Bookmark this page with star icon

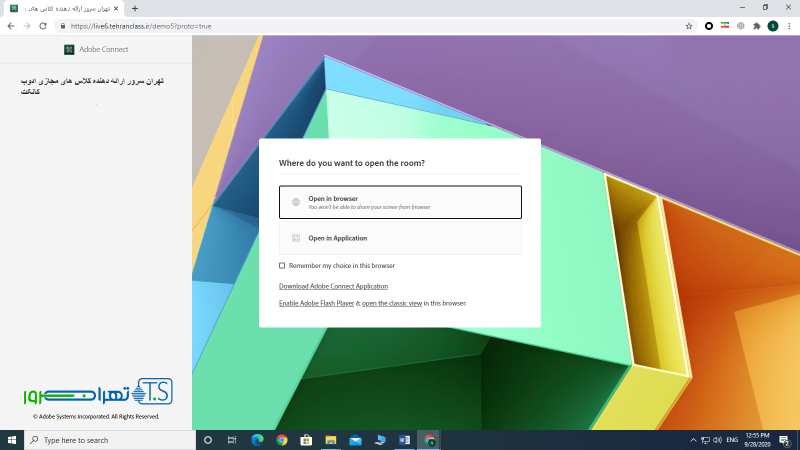click(689, 25)
